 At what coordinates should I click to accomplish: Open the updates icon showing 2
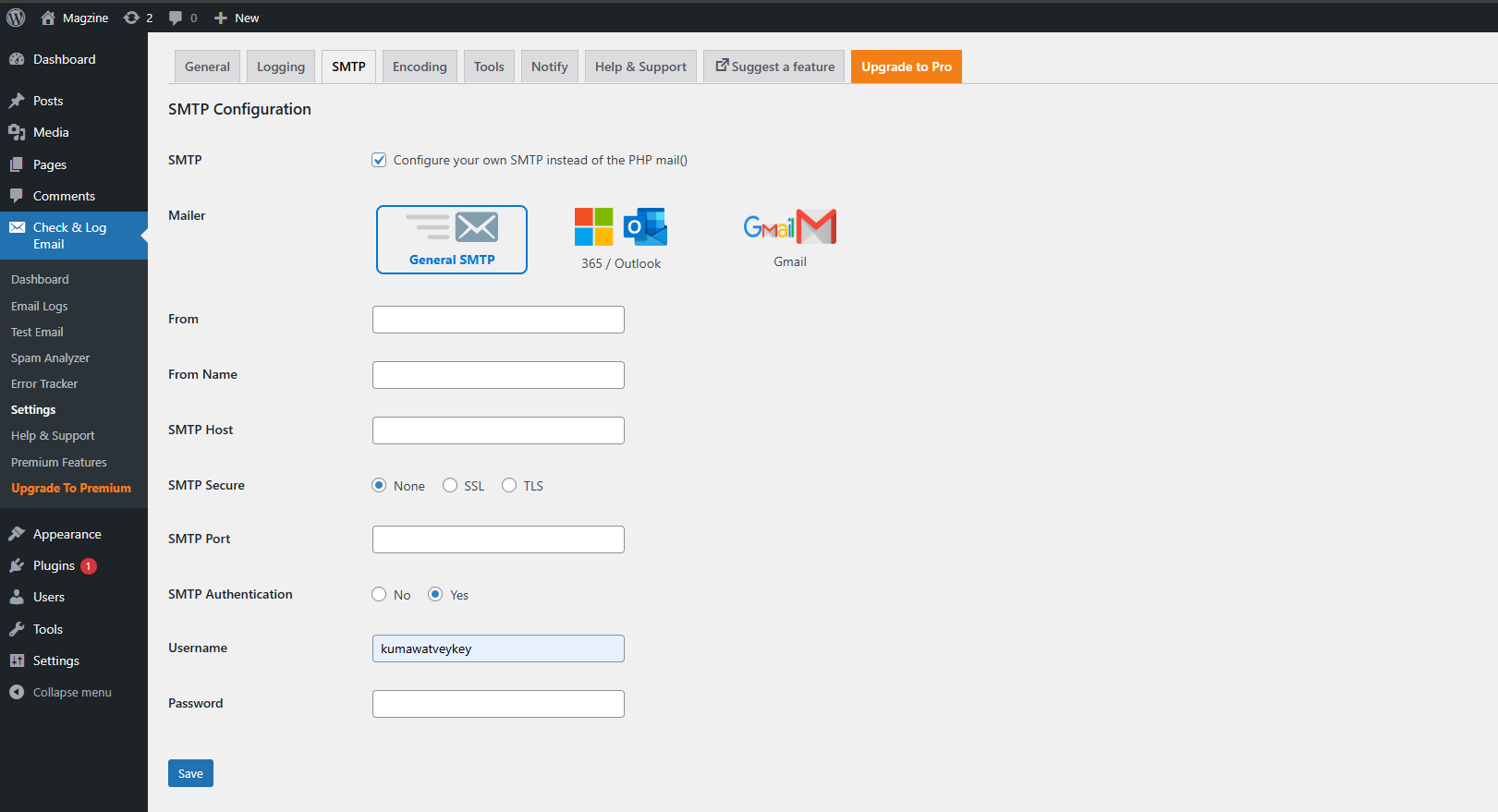click(x=131, y=18)
